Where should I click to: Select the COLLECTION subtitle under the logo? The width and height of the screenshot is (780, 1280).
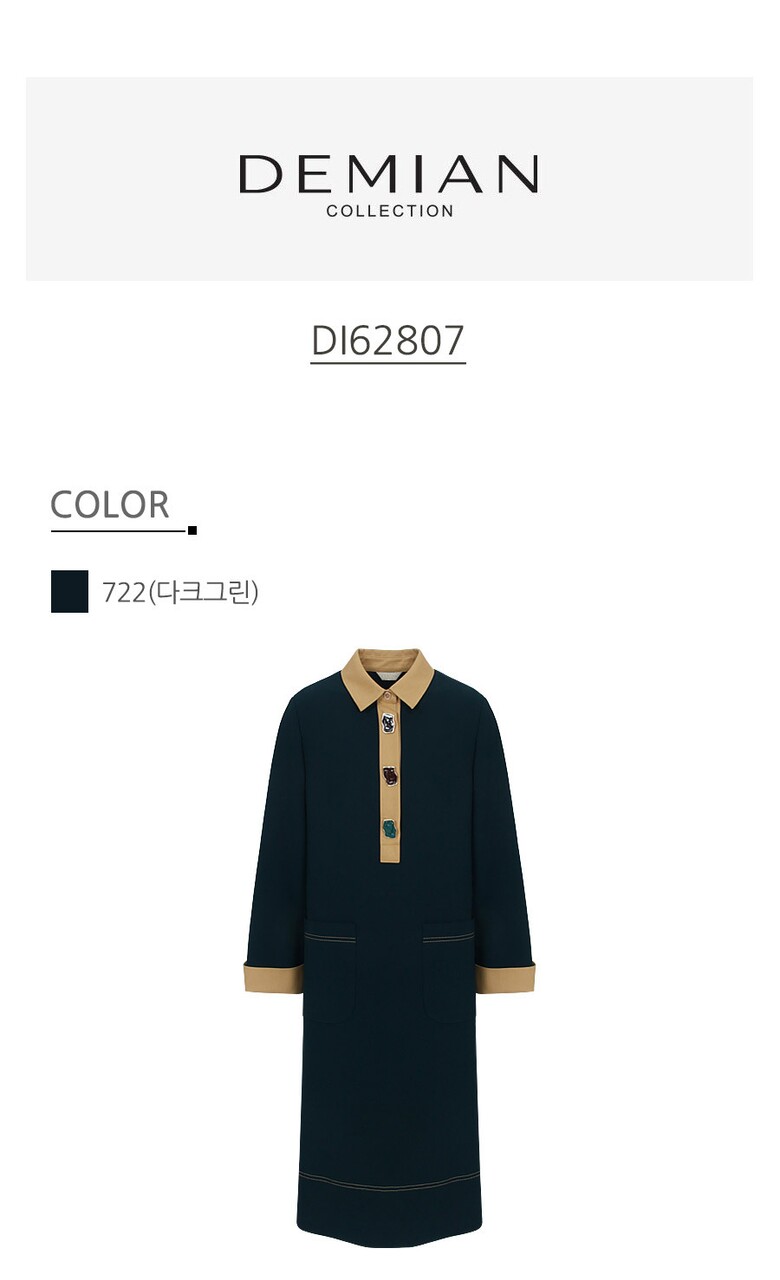pos(390,211)
